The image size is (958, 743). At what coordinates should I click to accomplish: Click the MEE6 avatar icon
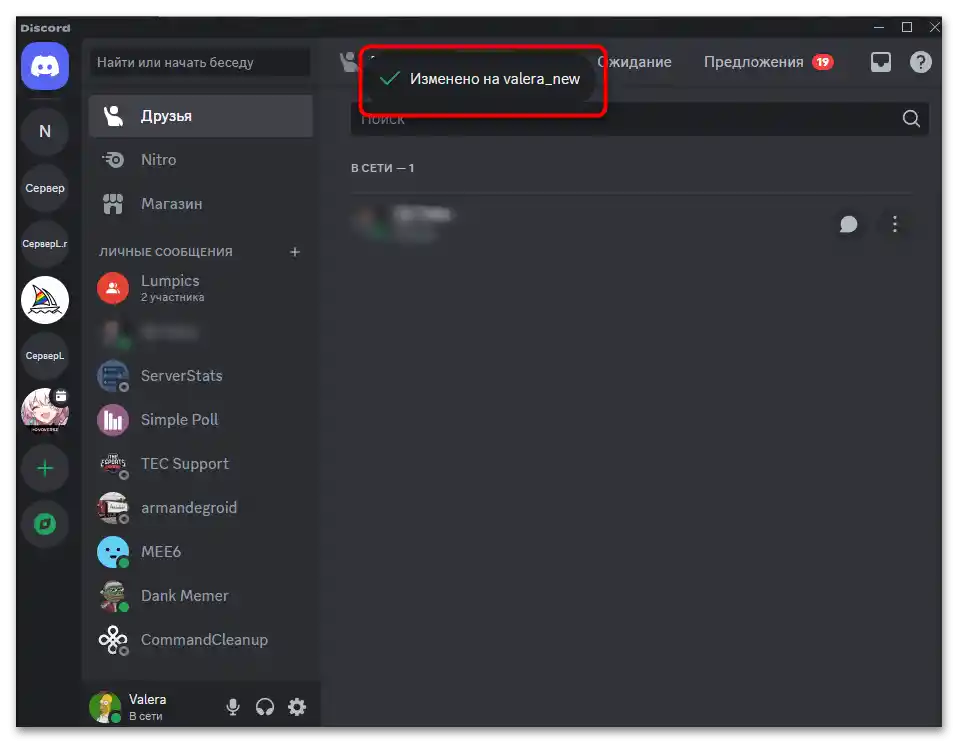pyautogui.click(x=113, y=552)
